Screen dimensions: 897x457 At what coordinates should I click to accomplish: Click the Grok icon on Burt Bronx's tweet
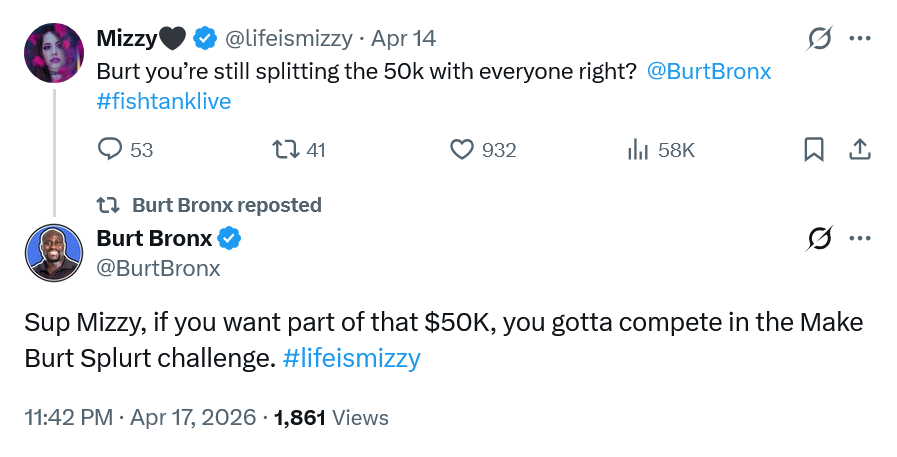coord(820,239)
